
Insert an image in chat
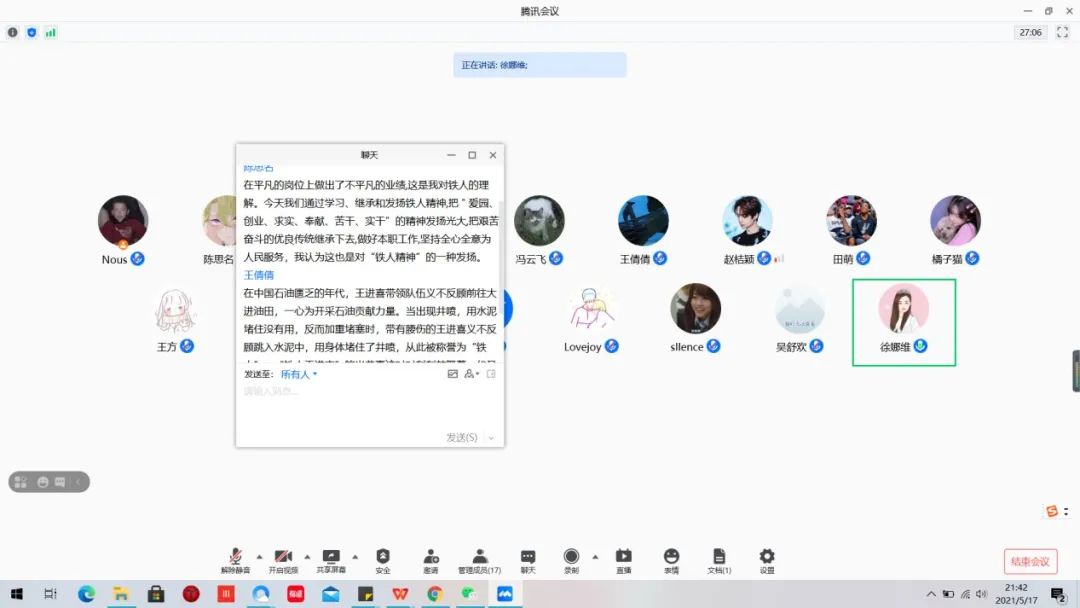click(x=453, y=374)
